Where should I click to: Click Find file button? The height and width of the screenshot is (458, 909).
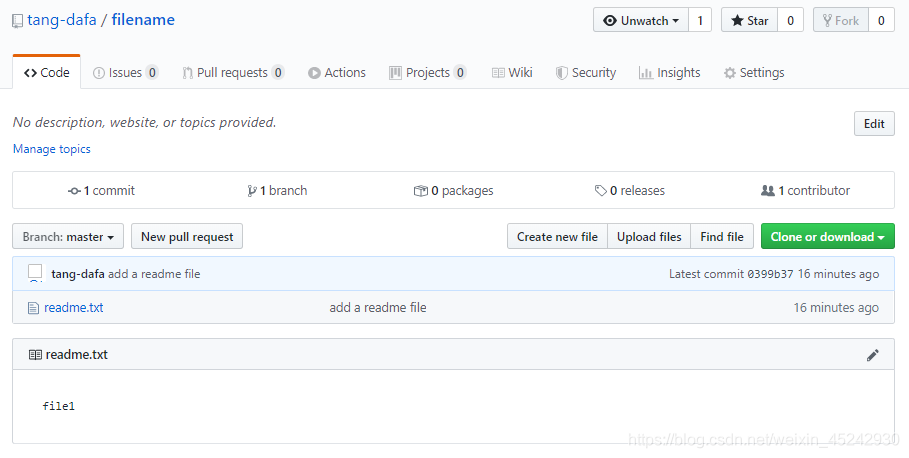[x=722, y=237]
